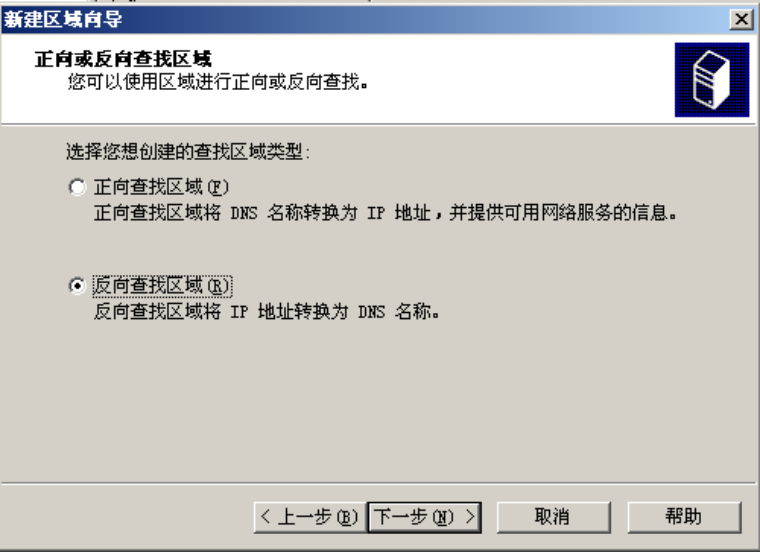Click the 正向或反向查找区域 heading text
Screen dimensions: 760x552
[x=123, y=59]
